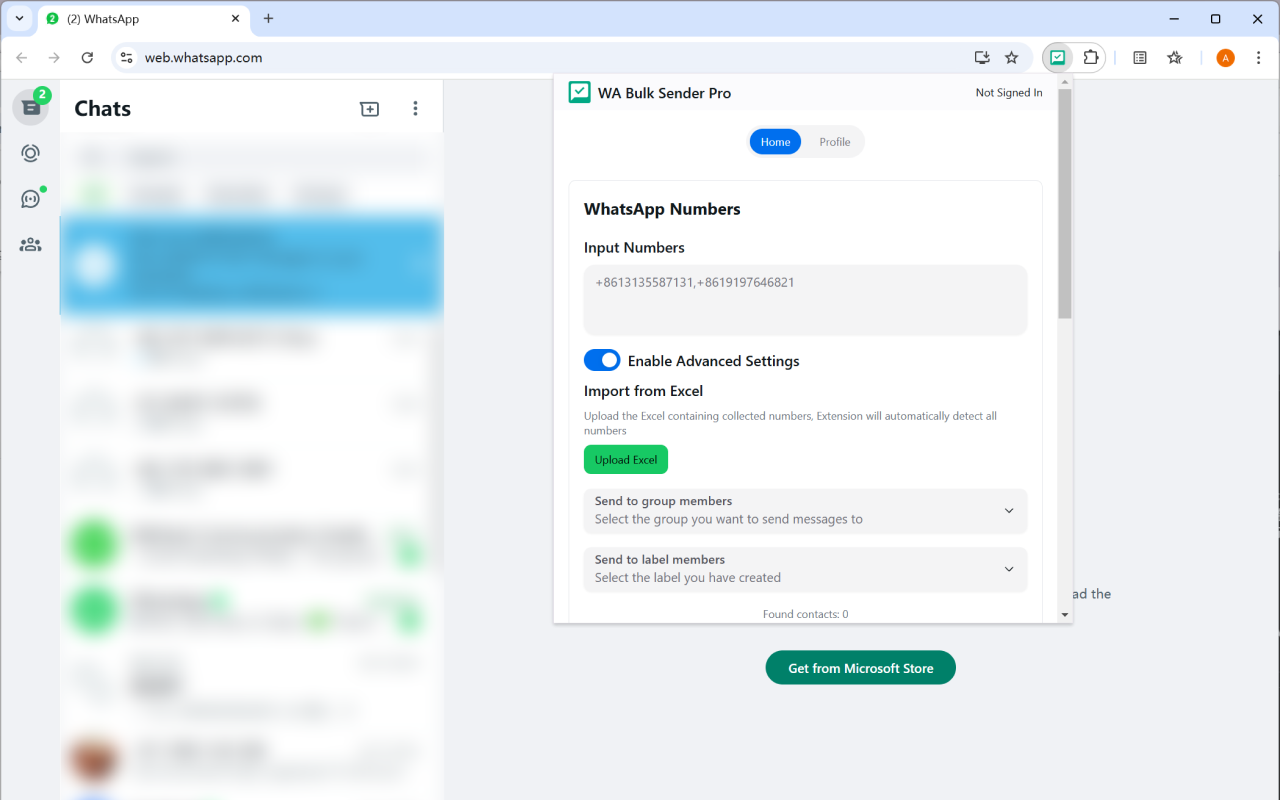Bookmark this page with the star icon
Viewport: 1280px width, 800px height.
(1011, 58)
